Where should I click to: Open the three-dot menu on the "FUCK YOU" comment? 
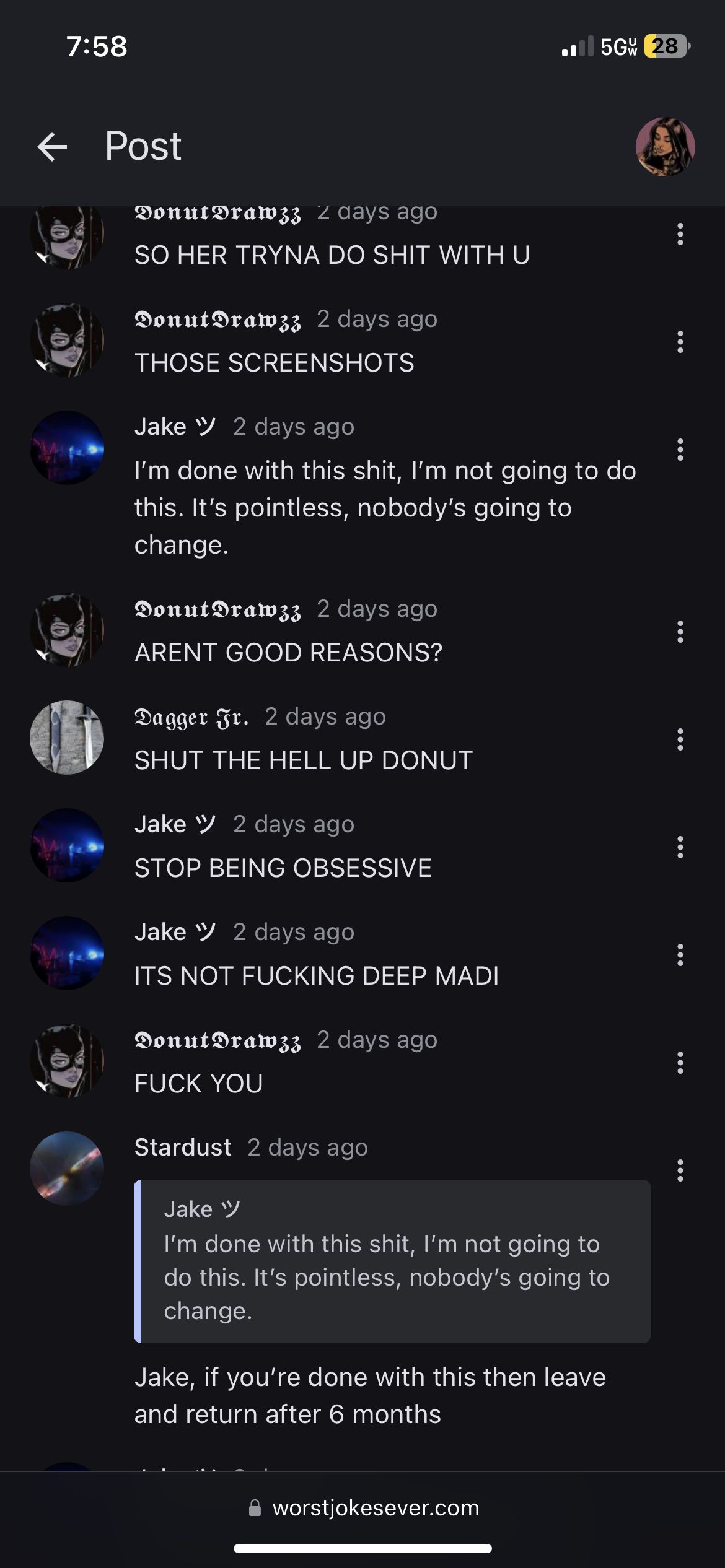coord(680,1063)
